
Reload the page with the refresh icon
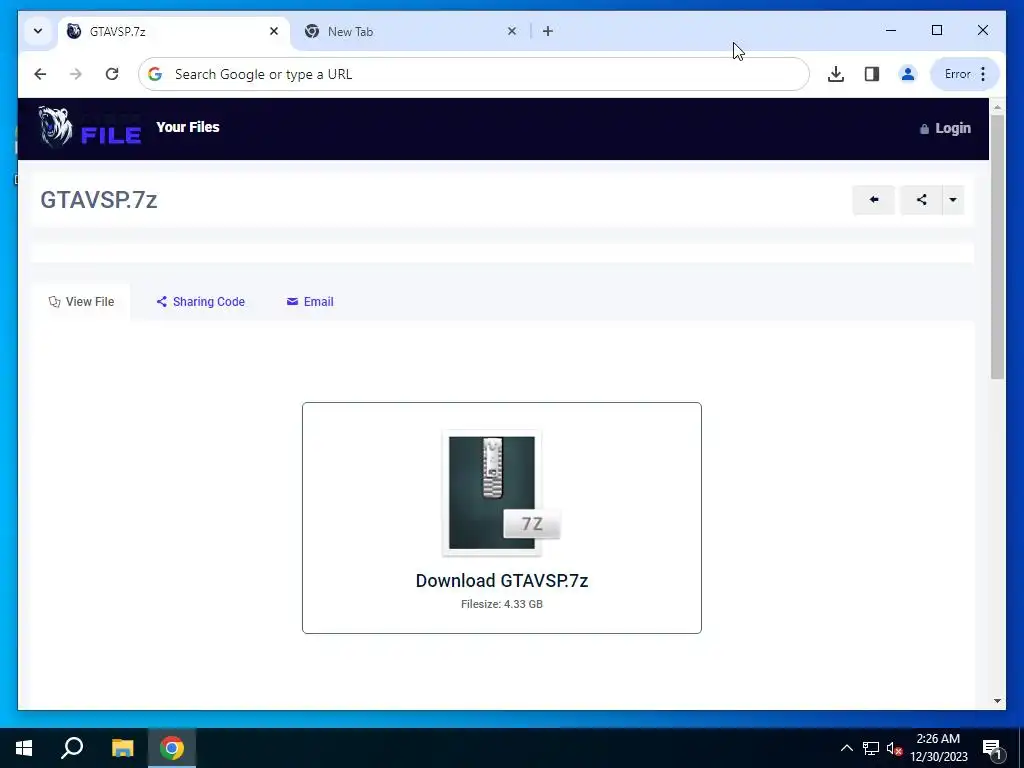(x=112, y=74)
